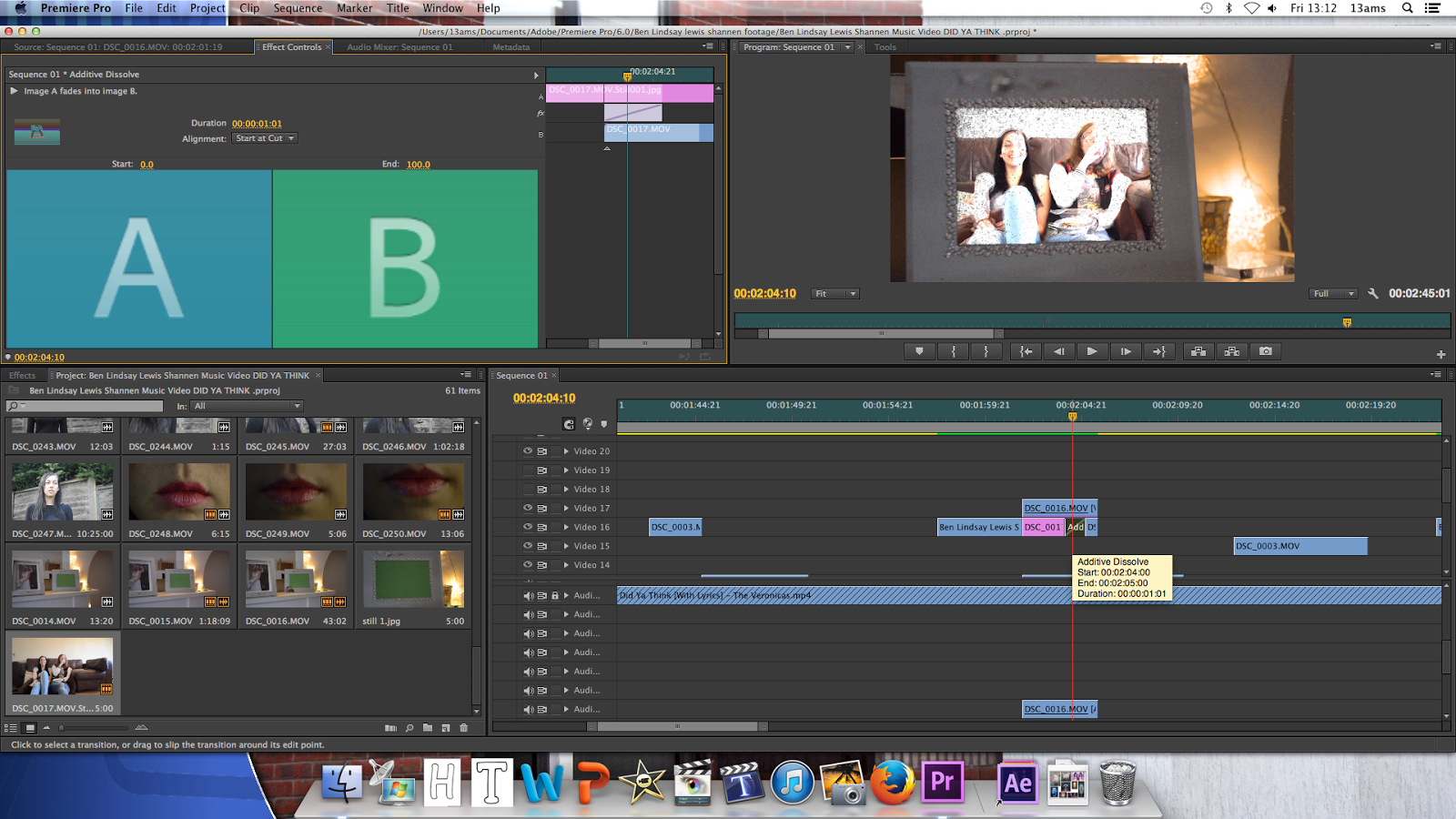
Task: Click the Go to Out point button
Action: click(x=1158, y=351)
